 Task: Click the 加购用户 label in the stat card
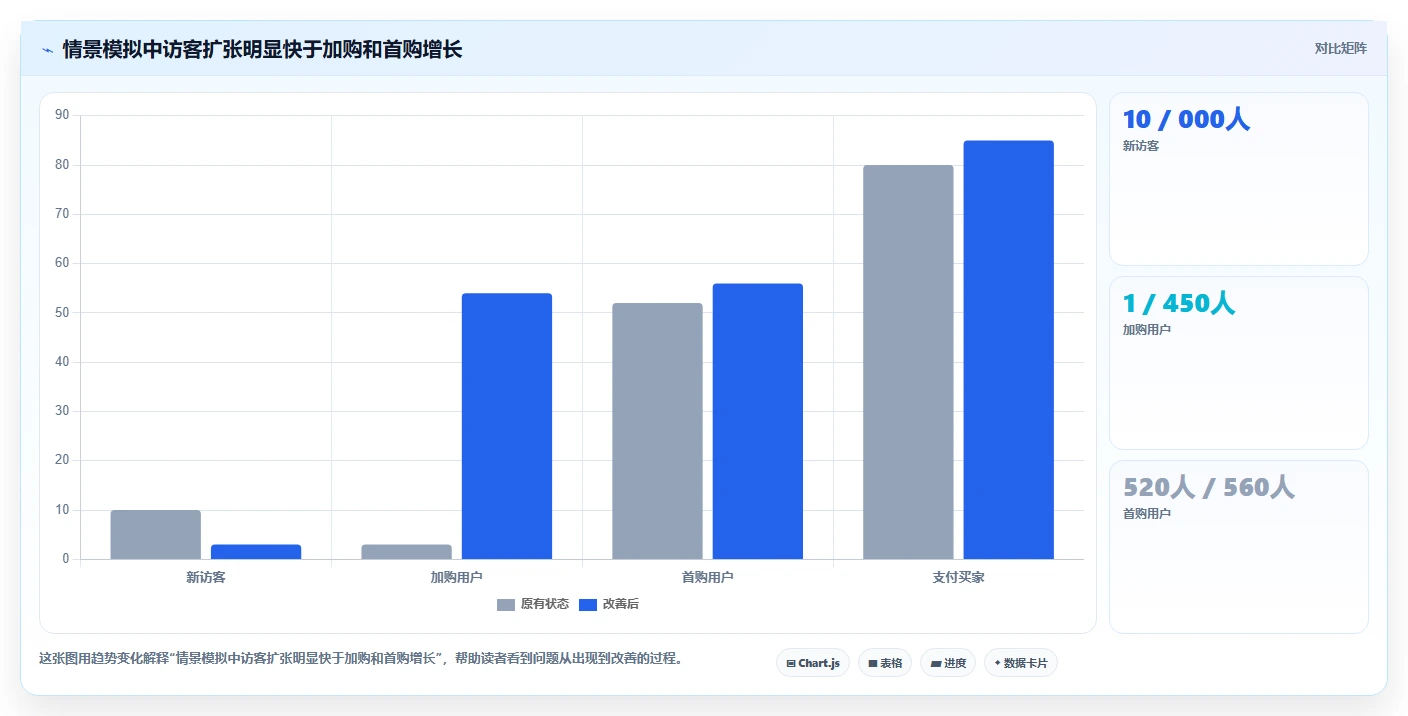[x=1147, y=330]
